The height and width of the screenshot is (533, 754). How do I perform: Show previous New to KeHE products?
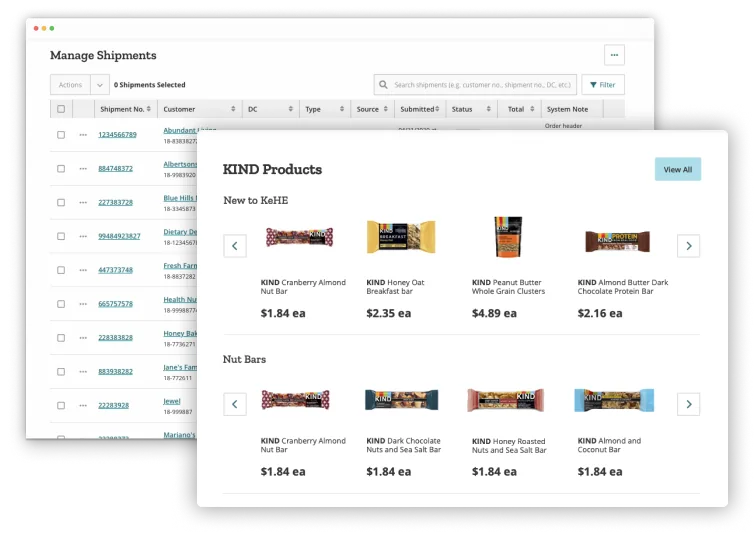(x=235, y=246)
